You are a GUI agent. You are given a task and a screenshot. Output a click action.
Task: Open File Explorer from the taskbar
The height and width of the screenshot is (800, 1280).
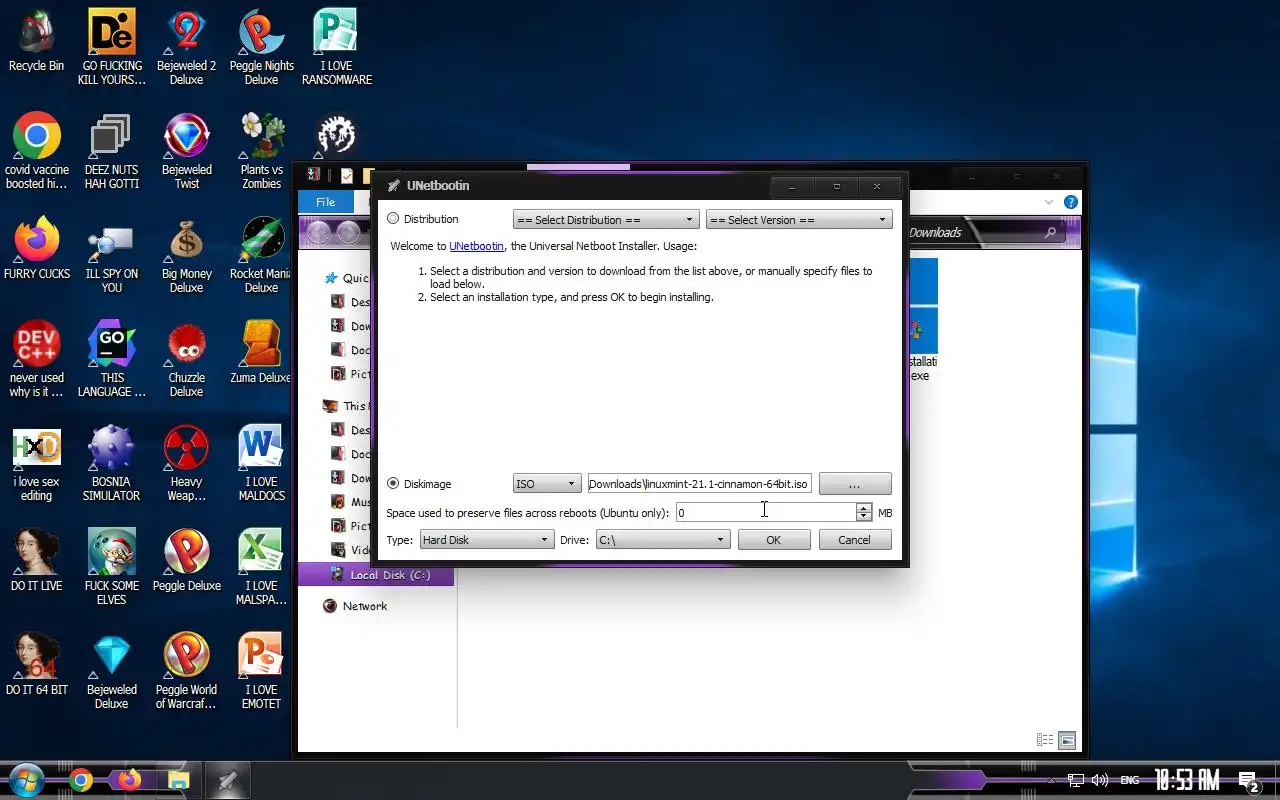(x=178, y=780)
